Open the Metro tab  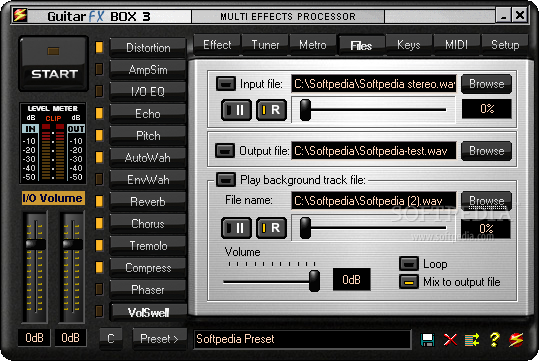coord(313,45)
